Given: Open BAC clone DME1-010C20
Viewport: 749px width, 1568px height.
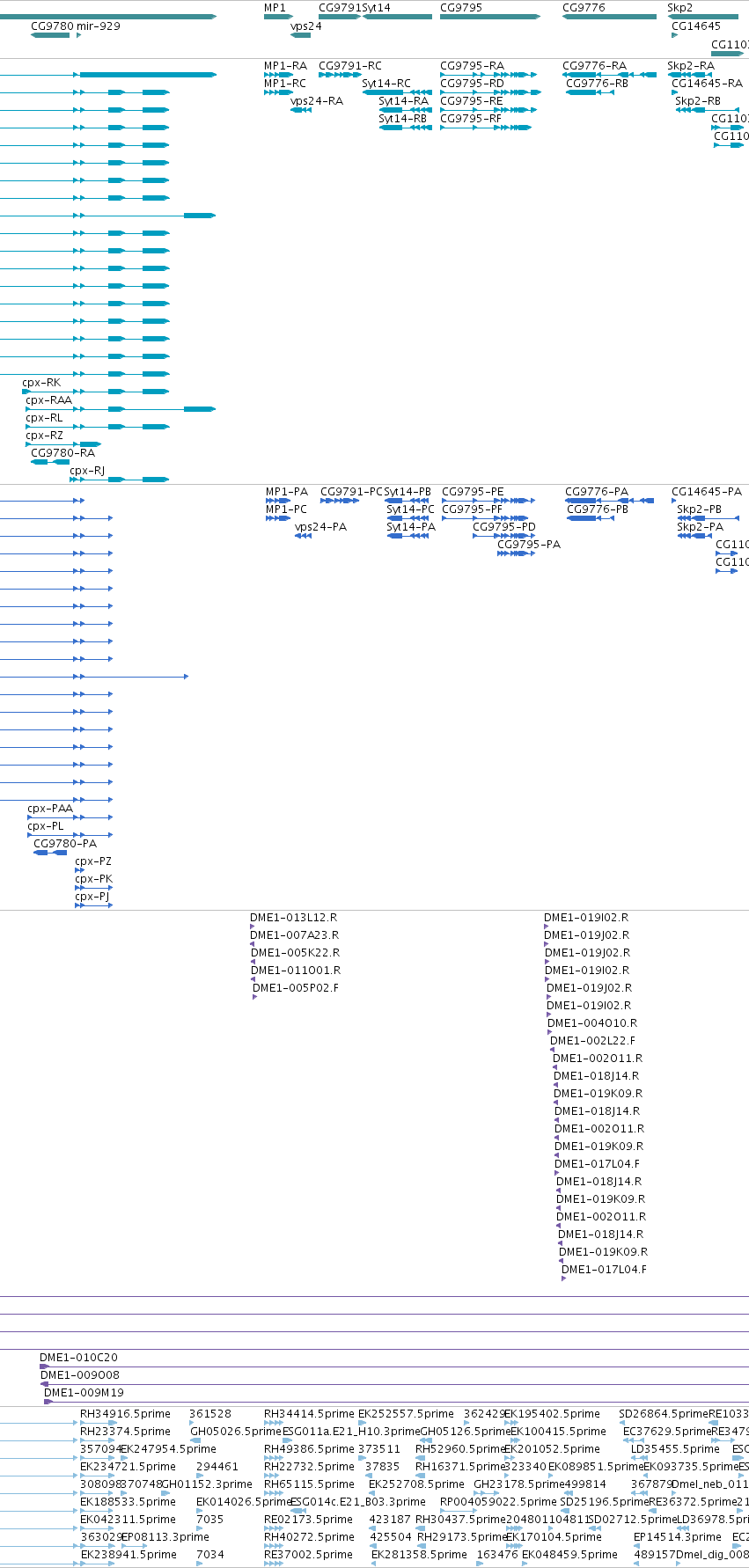Looking at the screenshot, I should pos(78,1358).
